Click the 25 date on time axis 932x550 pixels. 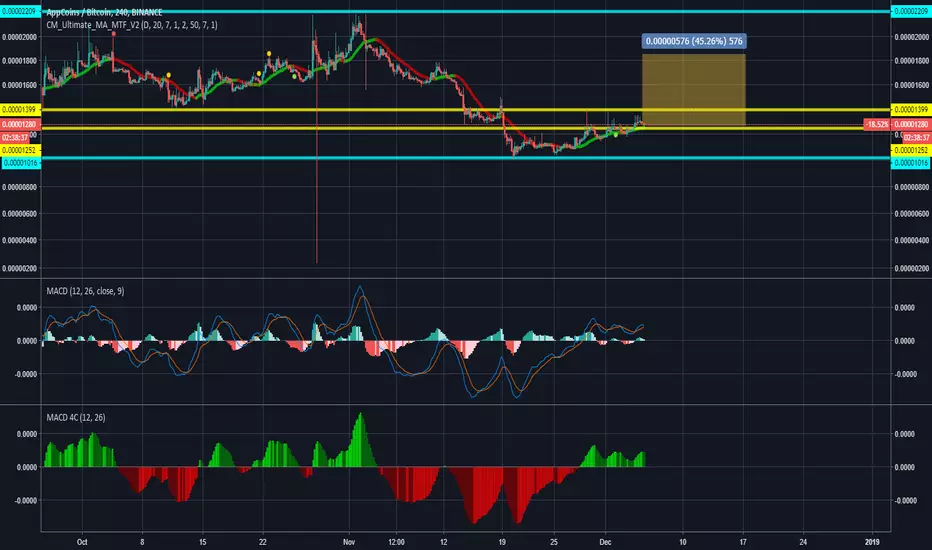coord(554,542)
